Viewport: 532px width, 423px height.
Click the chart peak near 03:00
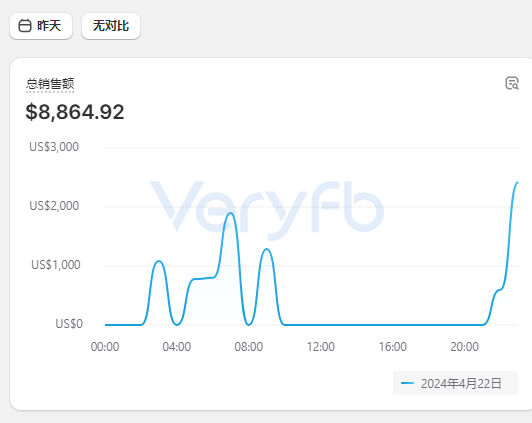click(x=158, y=261)
